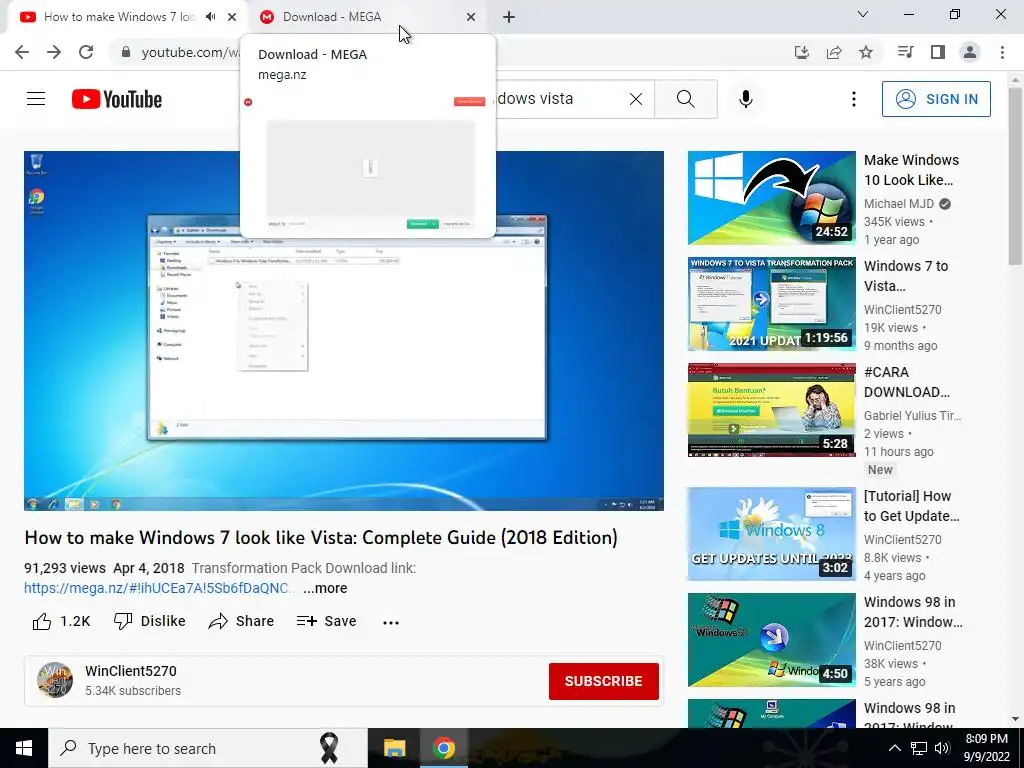
Task: Click the red SUBSCRIBE button
Action: point(603,681)
